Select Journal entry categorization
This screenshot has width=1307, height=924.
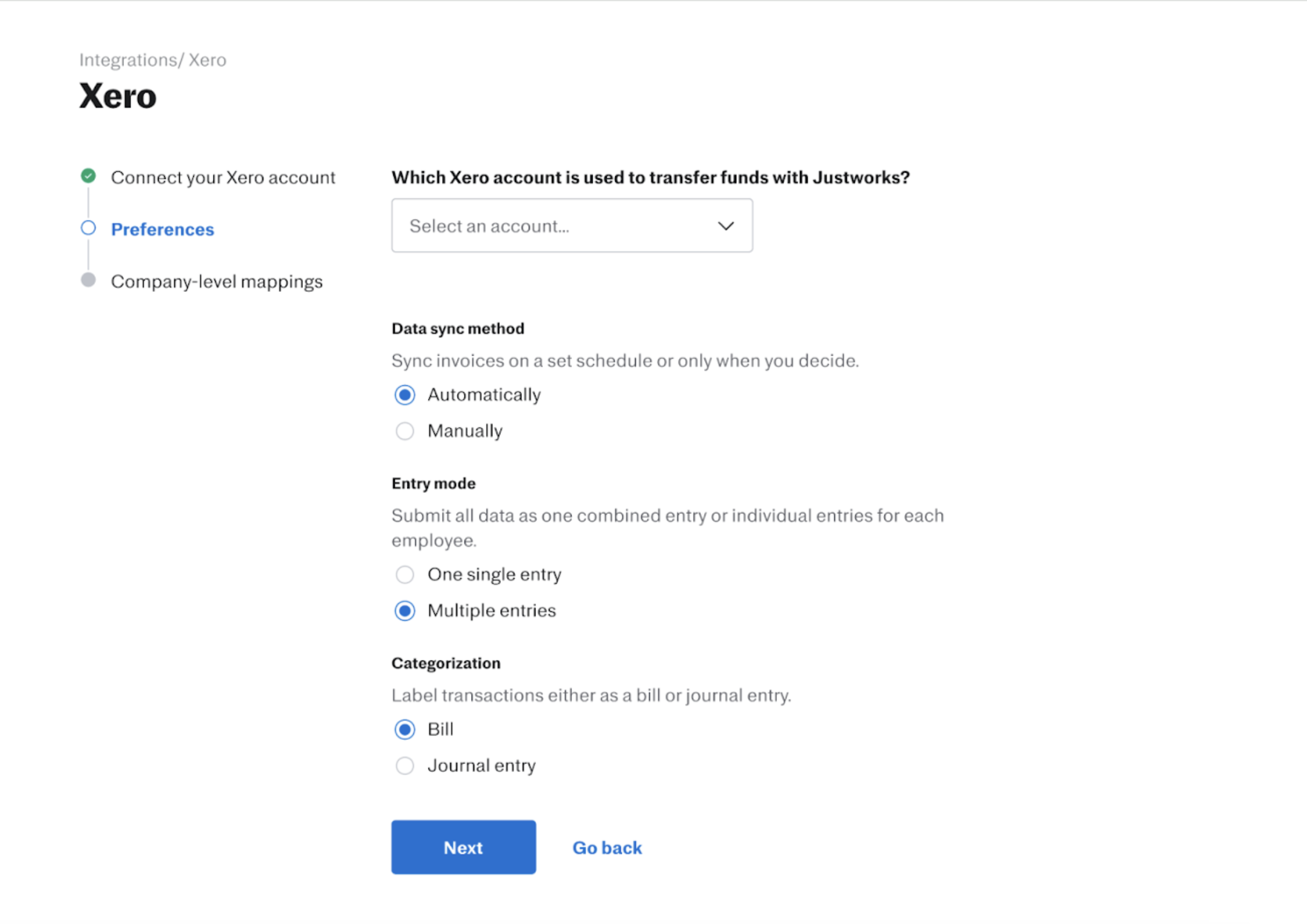point(405,765)
